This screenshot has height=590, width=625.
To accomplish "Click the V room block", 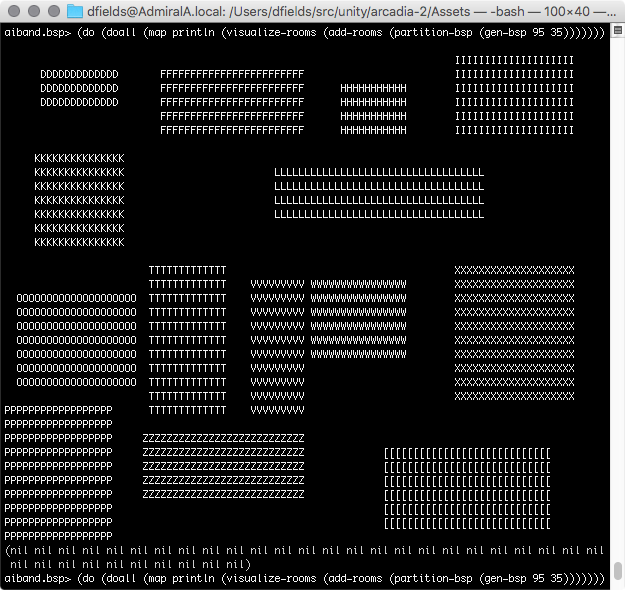I will (x=277, y=347).
